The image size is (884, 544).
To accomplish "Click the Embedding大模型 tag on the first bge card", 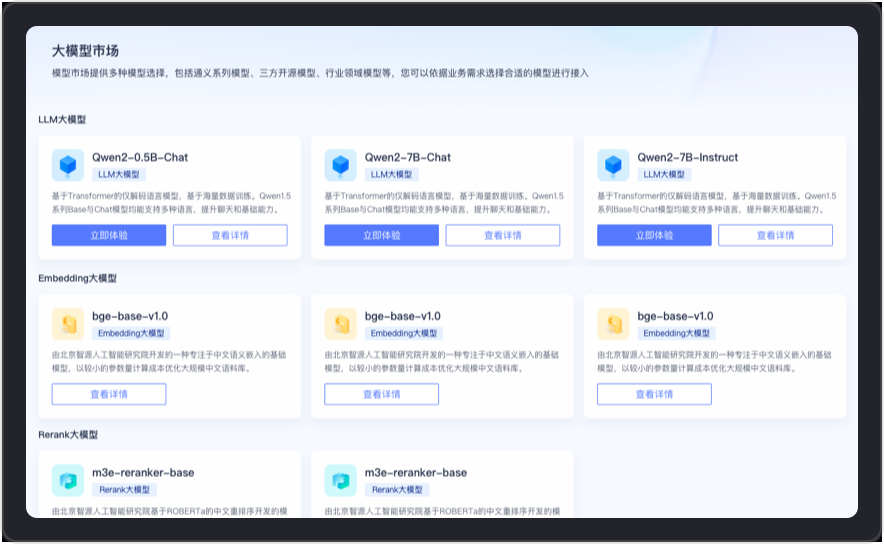I will [x=131, y=333].
